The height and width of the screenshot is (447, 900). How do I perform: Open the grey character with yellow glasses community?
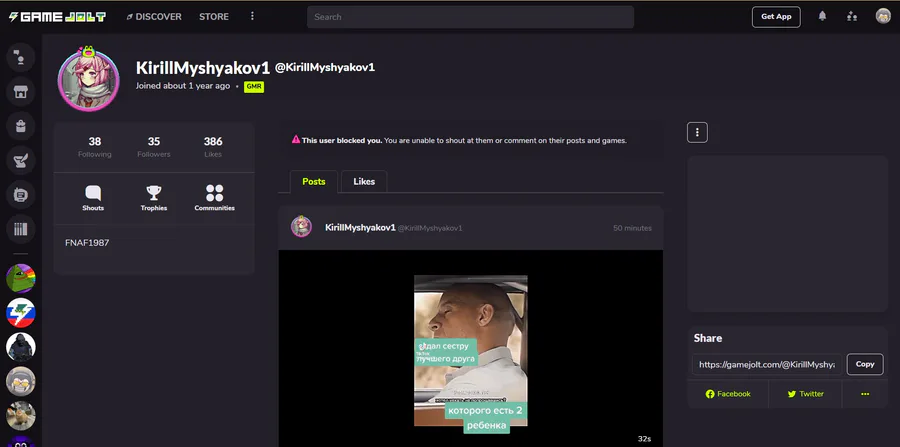(21, 382)
